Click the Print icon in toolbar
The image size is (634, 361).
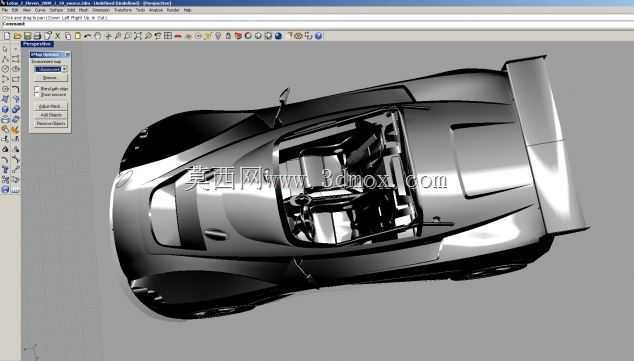(x=37, y=36)
